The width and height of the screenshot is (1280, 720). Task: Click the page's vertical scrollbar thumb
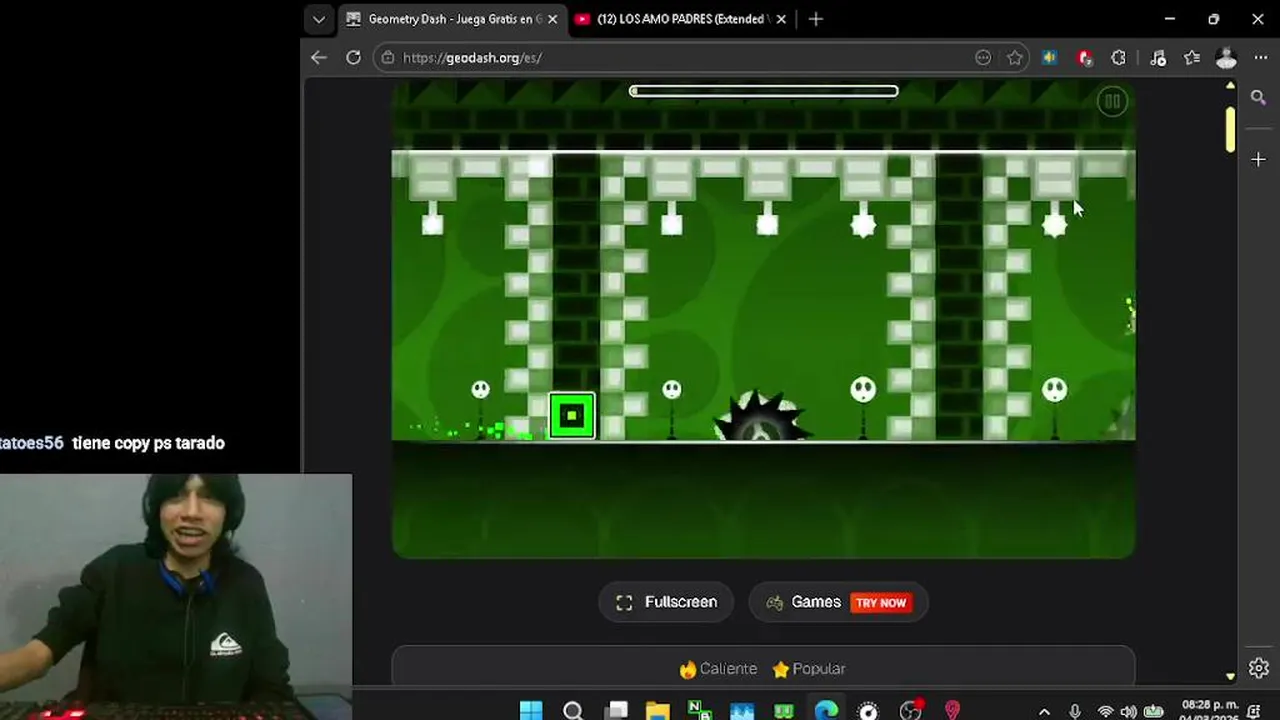coord(1230,128)
